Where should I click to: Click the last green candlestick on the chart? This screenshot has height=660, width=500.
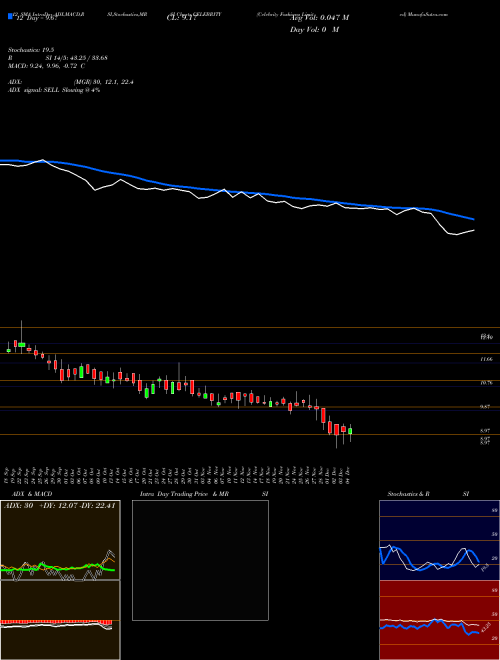click(350, 431)
